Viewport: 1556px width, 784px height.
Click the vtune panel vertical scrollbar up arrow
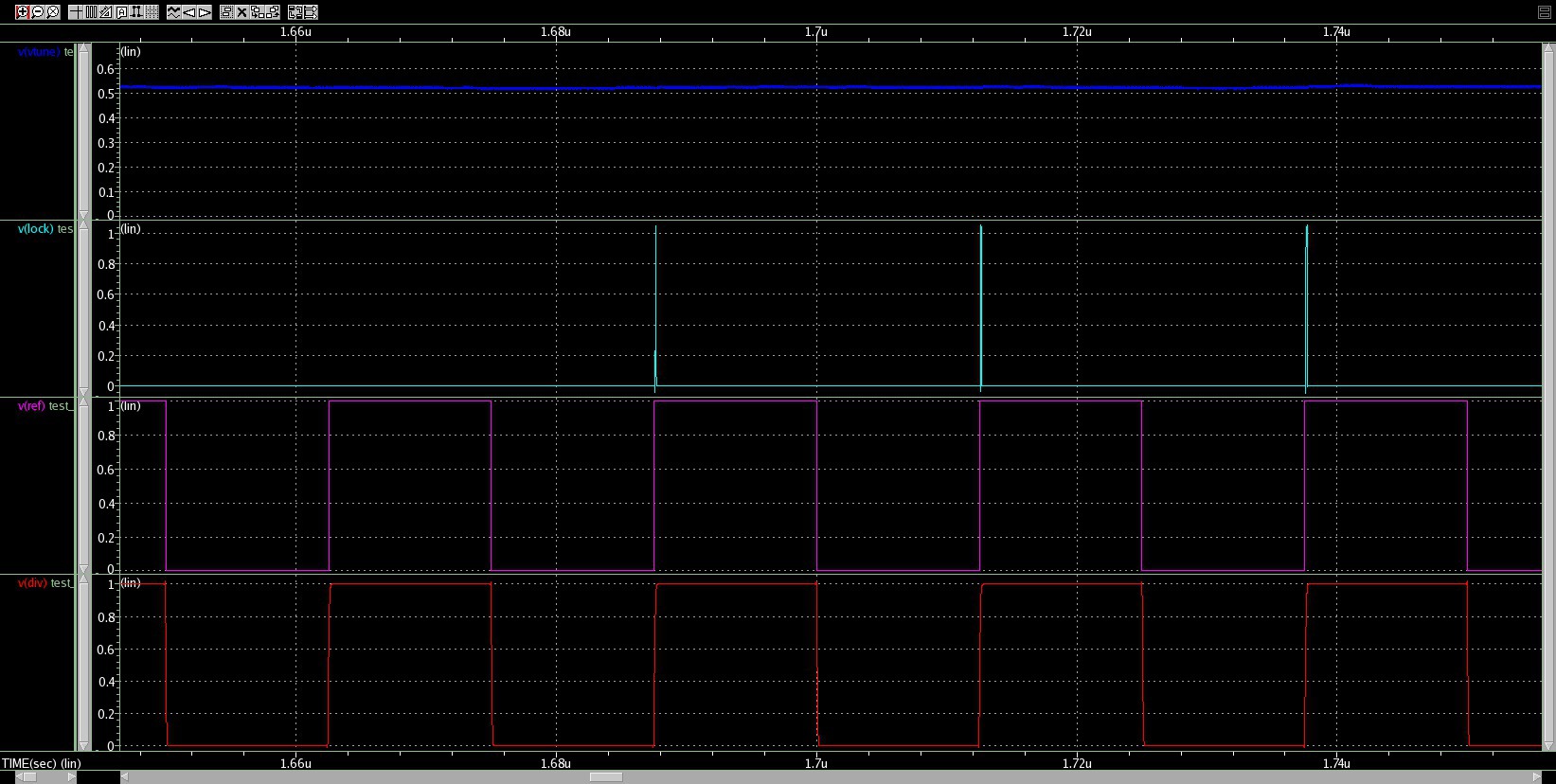[84, 48]
